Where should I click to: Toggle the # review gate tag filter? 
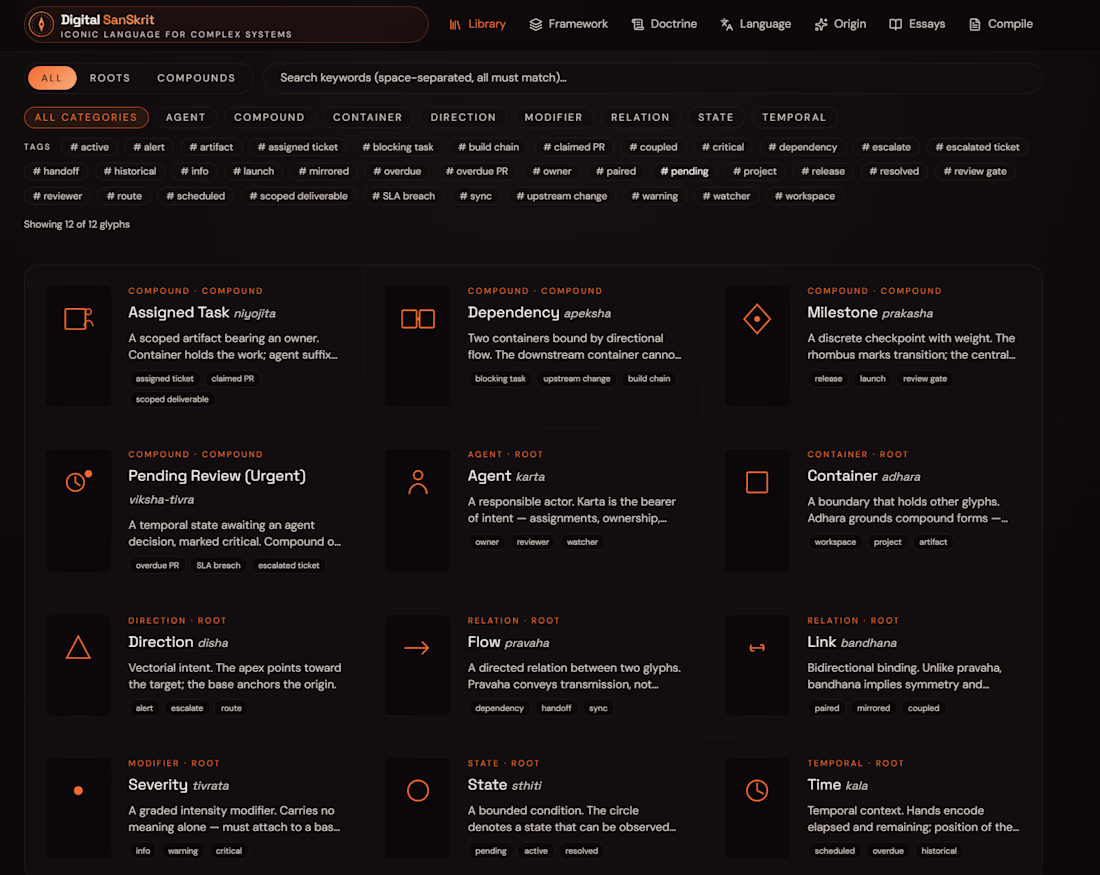pyautogui.click(x=975, y=171)
